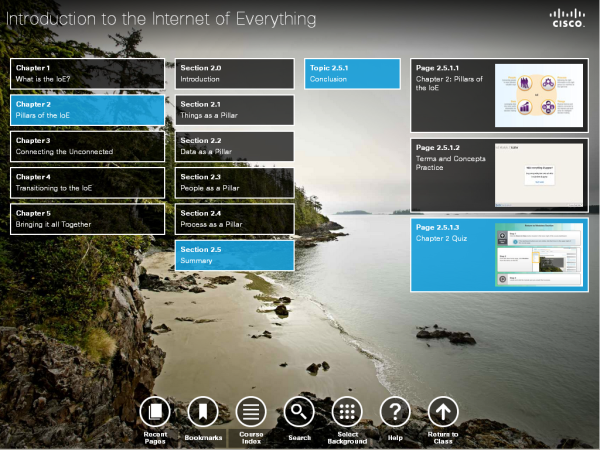Select Section 2.0 Introduction
Viewport: 600px width, 450px height.
coord(234,73)
